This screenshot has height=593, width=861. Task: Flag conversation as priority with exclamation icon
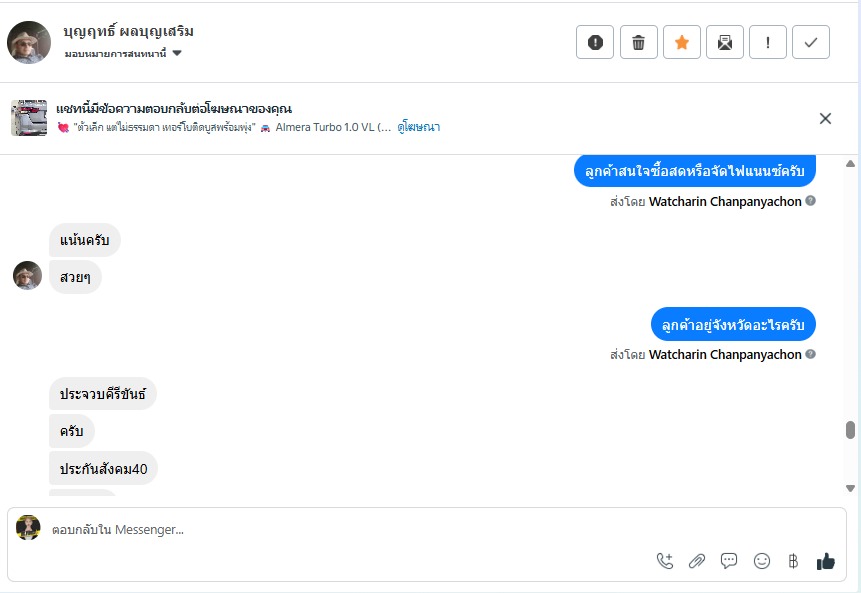768,42
